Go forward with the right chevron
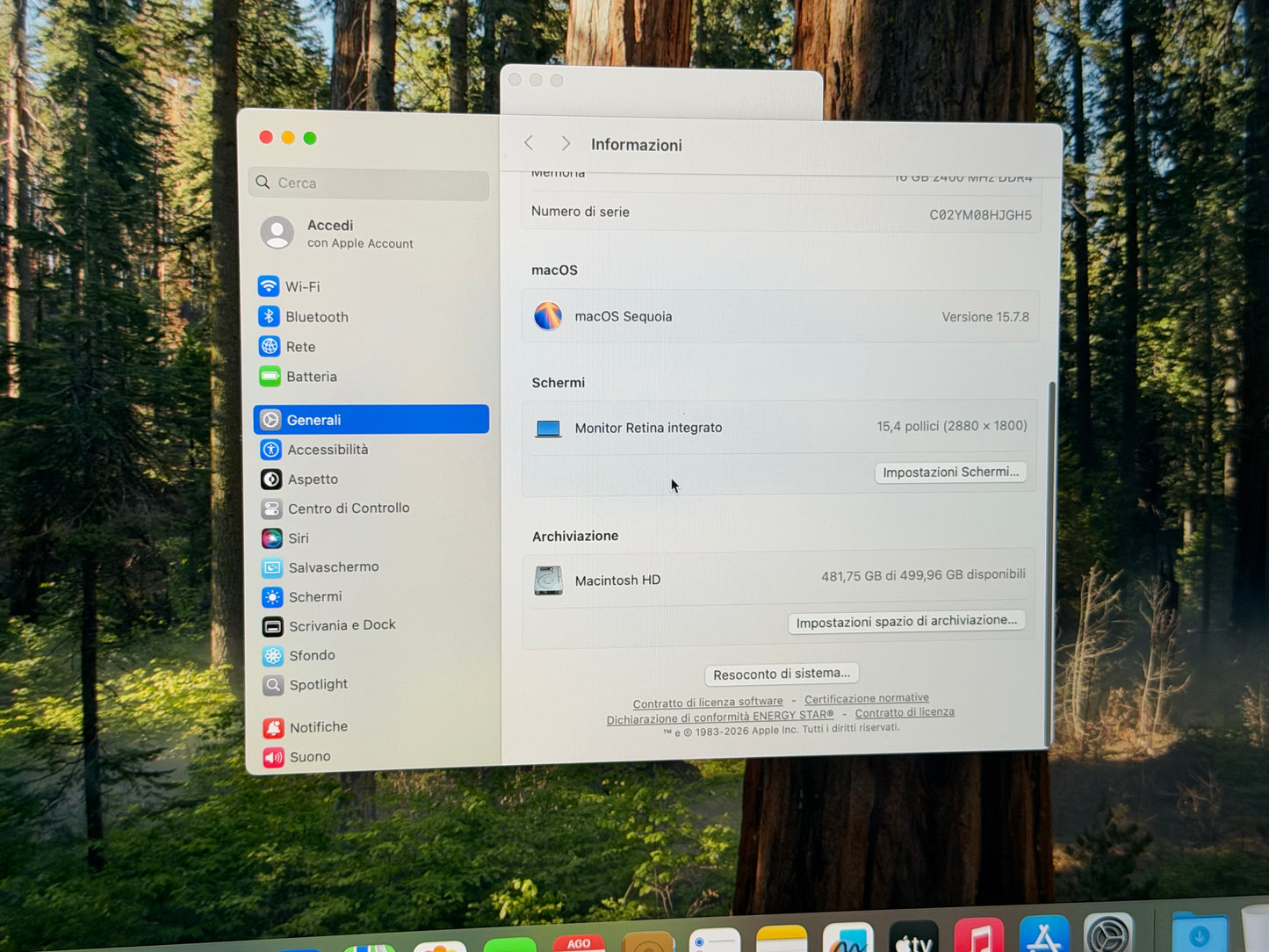The width and height of the screenshot is (1269, 952). pyautogui.click(x=566, y=143)
